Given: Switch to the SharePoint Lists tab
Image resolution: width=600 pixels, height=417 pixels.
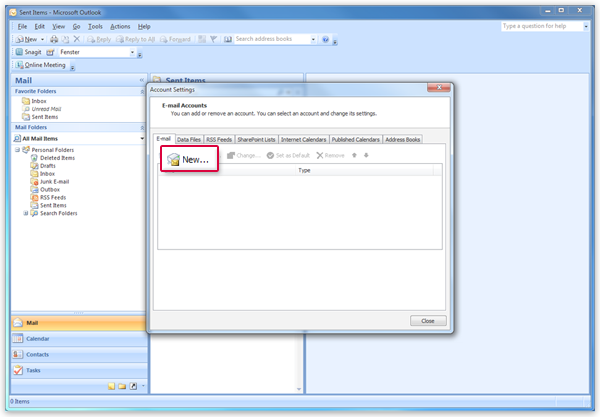Looking at the screenshot, I should tap(256, 140).
